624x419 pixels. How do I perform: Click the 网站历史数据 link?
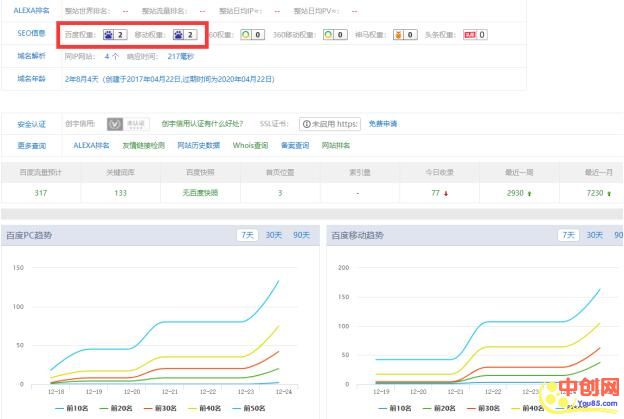199,146
